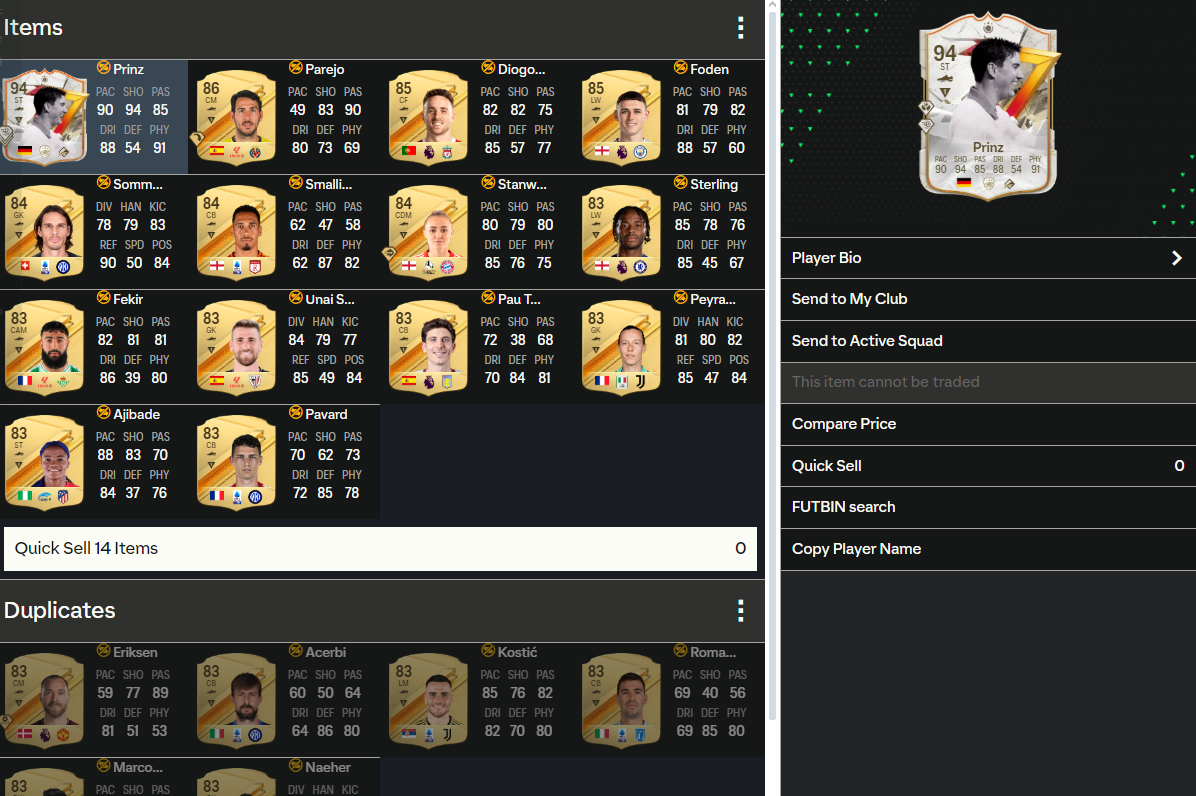Click the large Prinz card preview
The width and height of the screenshot is (1196, 796).
989,106
